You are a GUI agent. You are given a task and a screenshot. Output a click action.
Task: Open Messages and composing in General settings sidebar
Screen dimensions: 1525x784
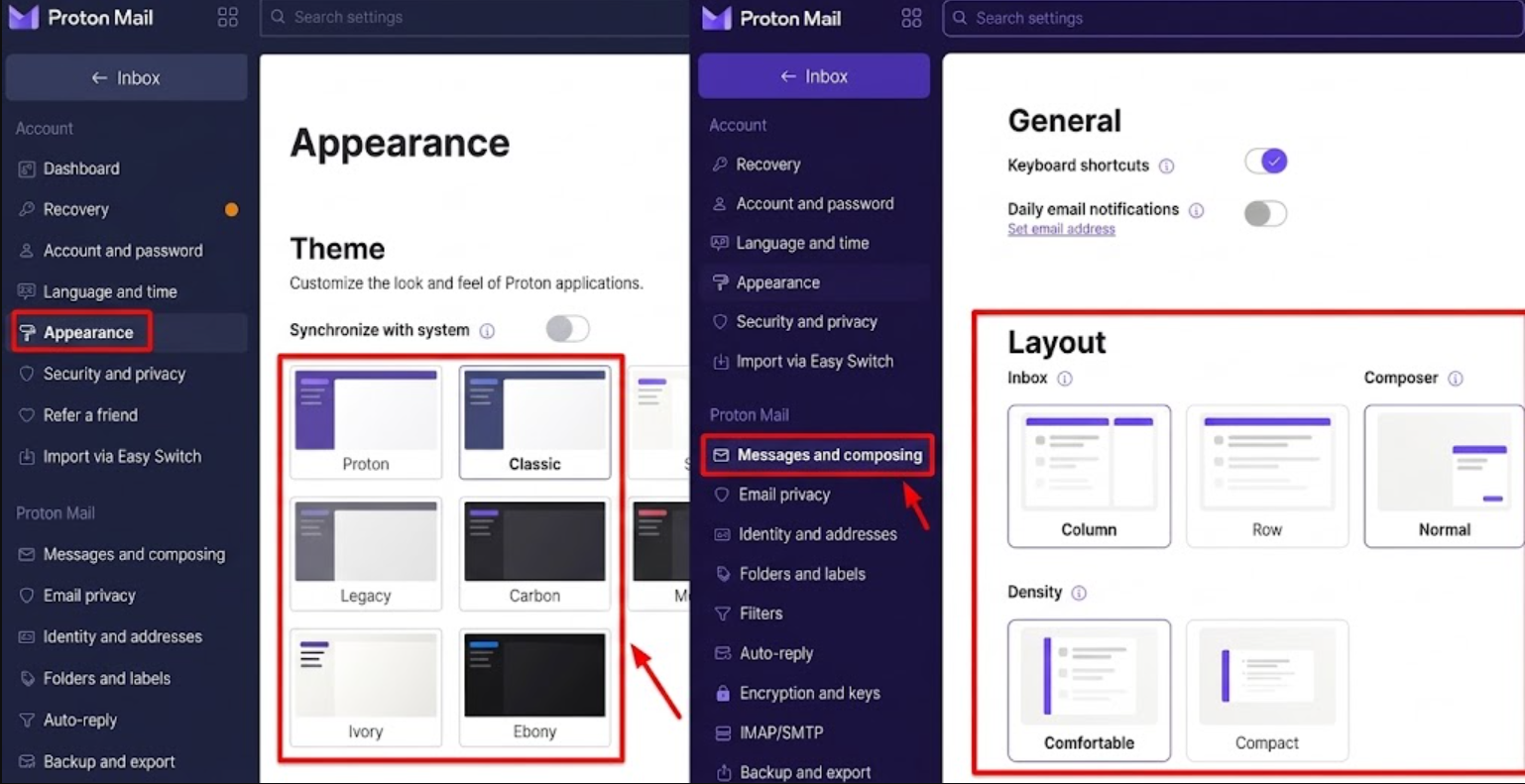pos(817,455)
